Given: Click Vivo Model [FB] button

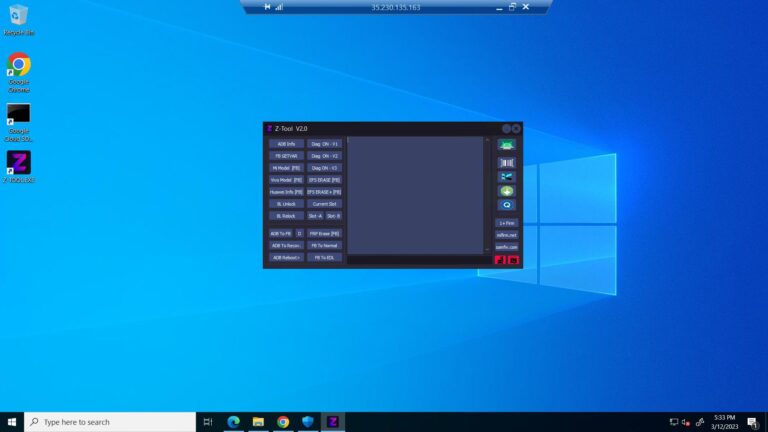Looking at the screenshot, I should (286, 180).
